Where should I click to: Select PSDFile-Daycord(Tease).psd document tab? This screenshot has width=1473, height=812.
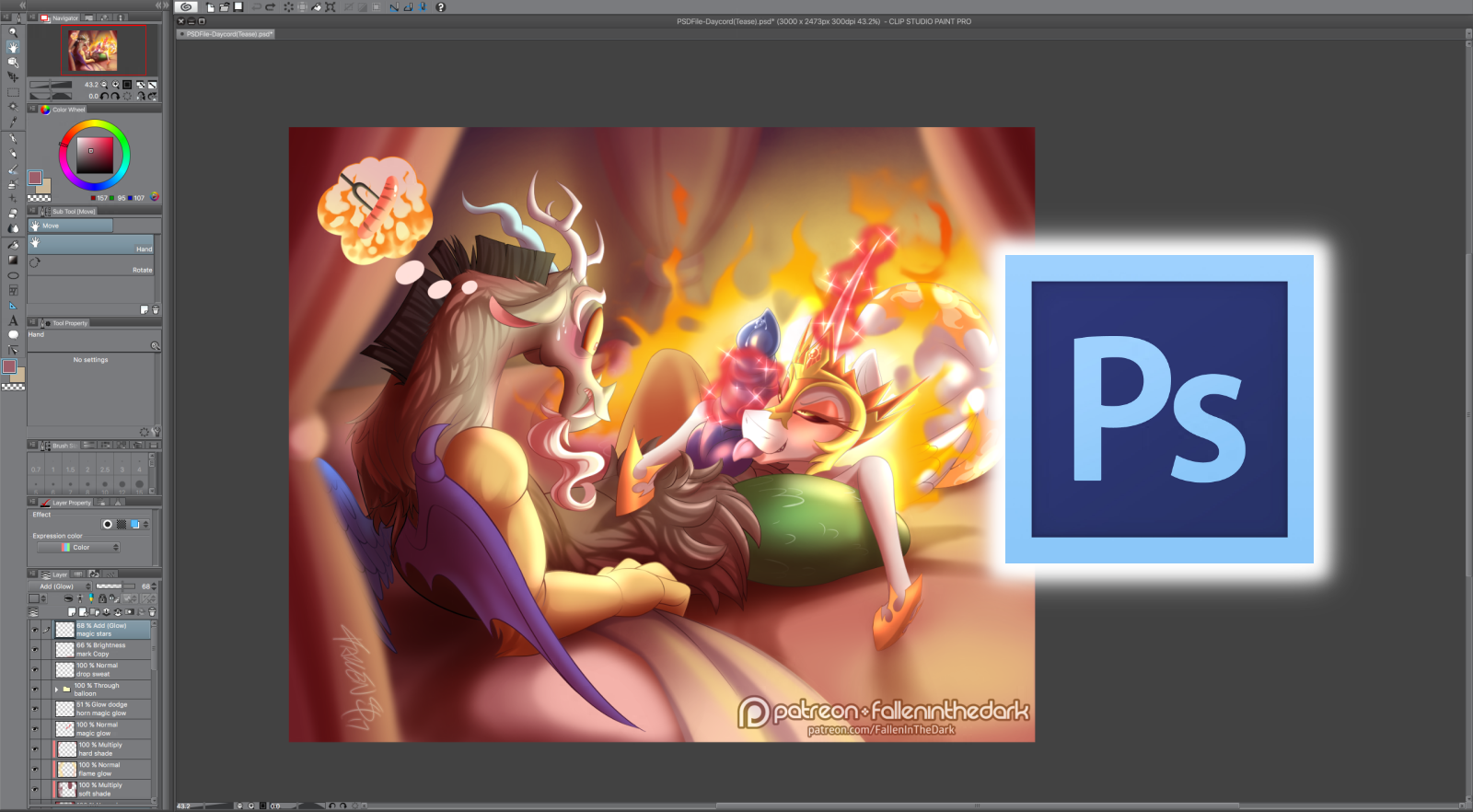coord(226,34)
